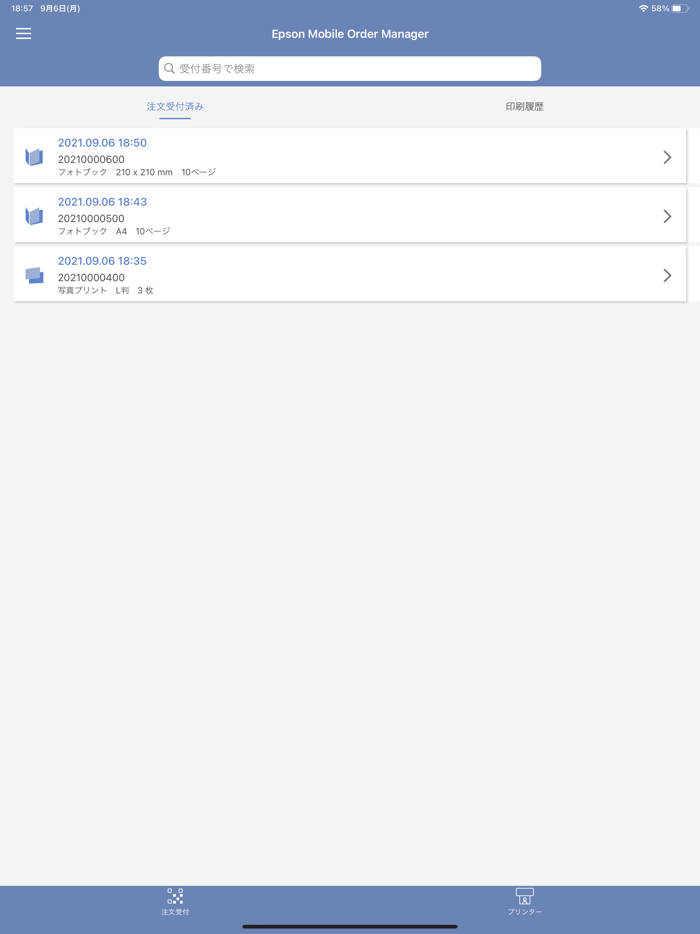
Task: Click the magnifying glass in the search bar
Action: pyautogui.click(x=168, y=68)
